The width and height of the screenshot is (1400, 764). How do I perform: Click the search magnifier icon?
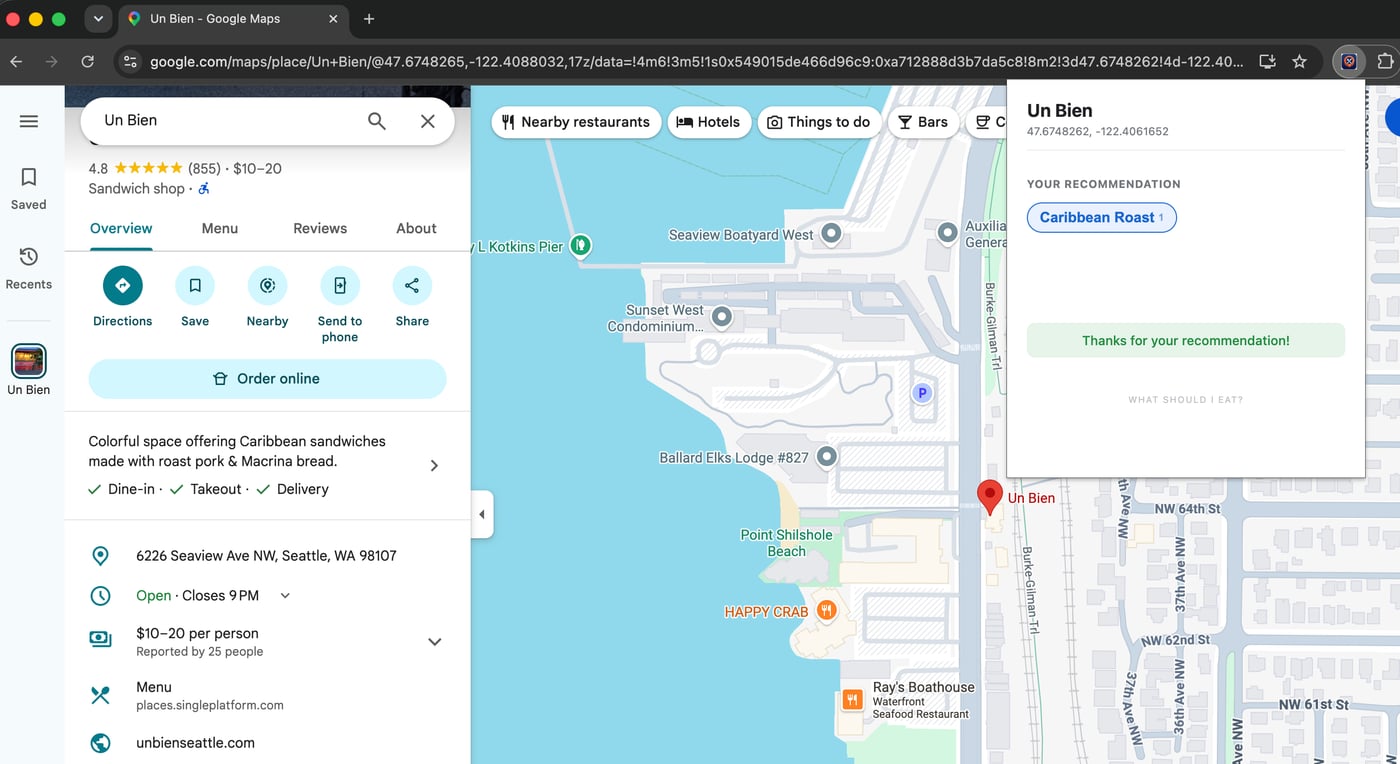(377, 121)
